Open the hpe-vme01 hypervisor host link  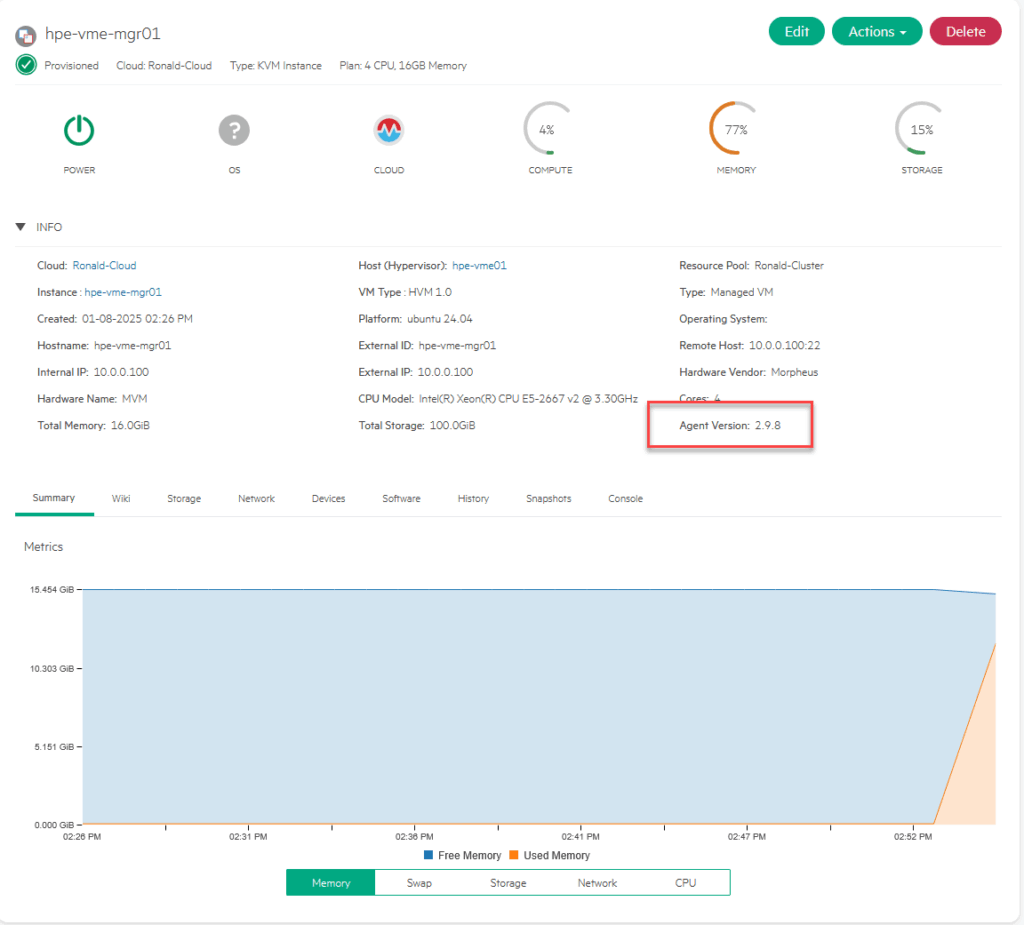coord(479,266)
